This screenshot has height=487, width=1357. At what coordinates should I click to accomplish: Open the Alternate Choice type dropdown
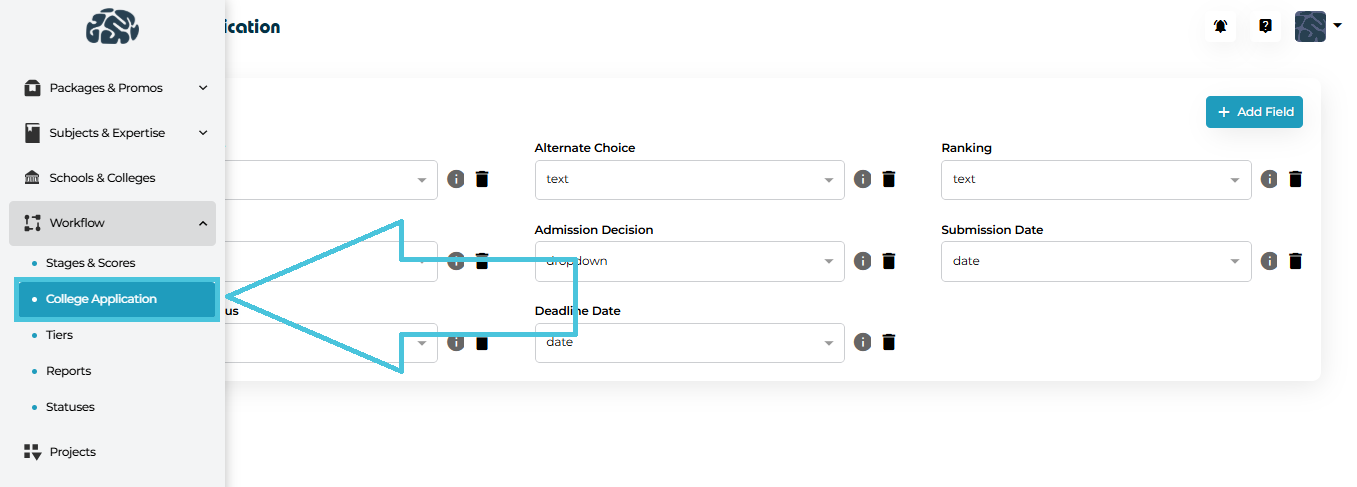point(689,180)
